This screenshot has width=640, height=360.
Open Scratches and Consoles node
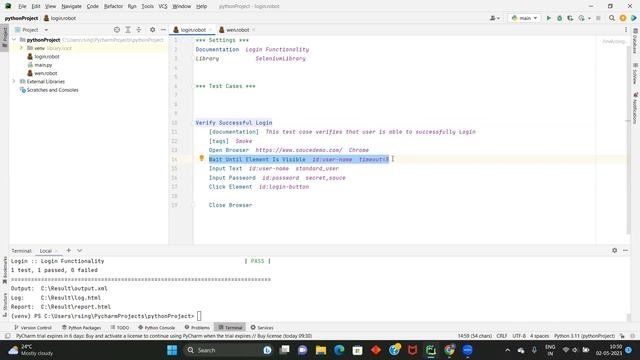pos(52,90)
